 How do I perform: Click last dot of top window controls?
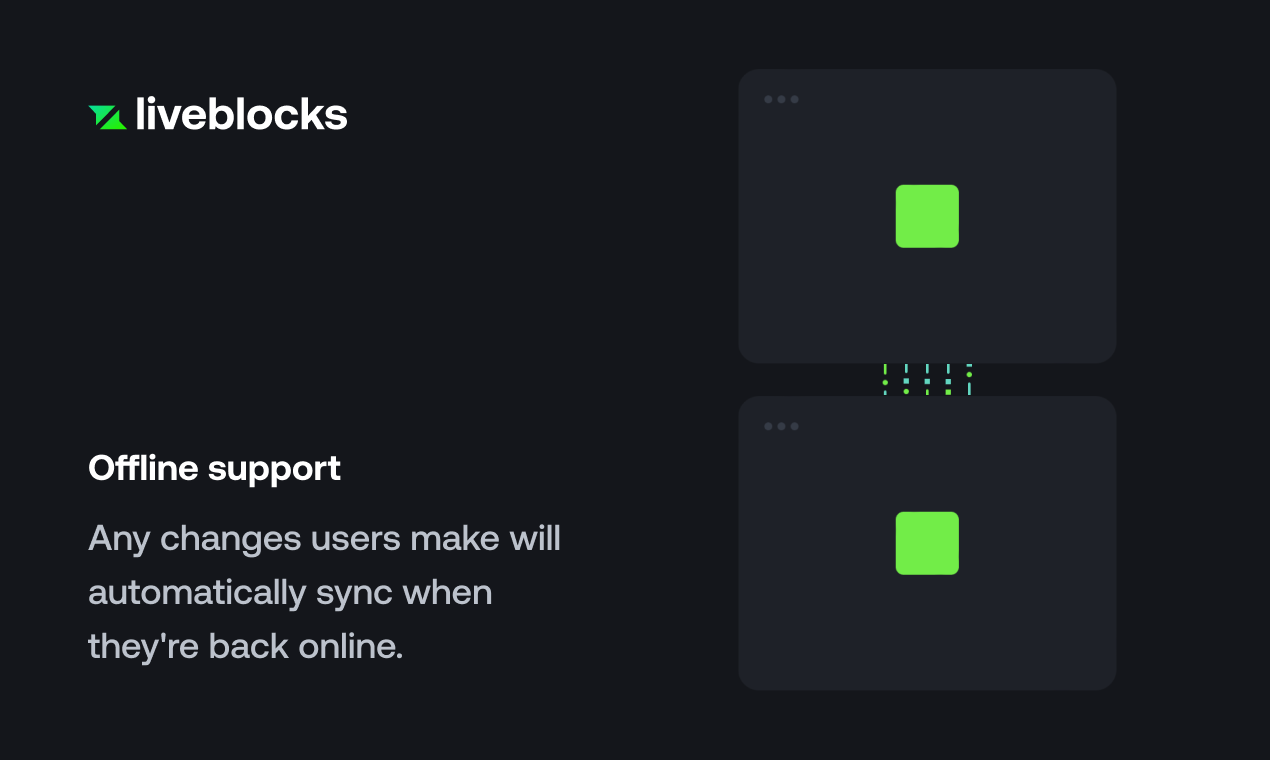(795, 99)
